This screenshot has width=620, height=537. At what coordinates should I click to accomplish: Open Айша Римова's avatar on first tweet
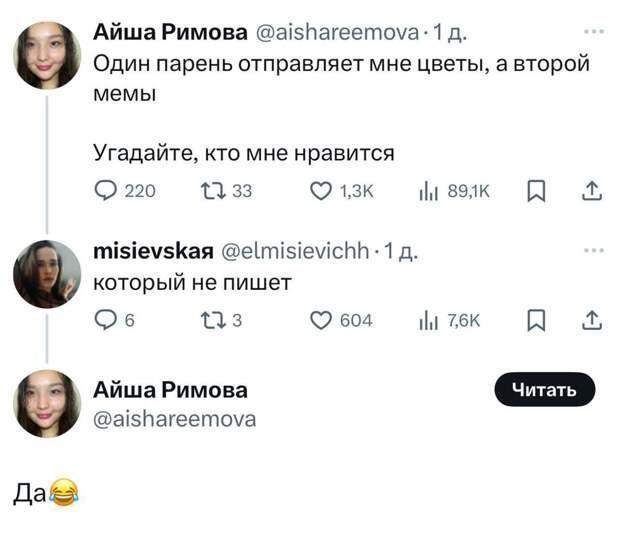pos(47,56)
